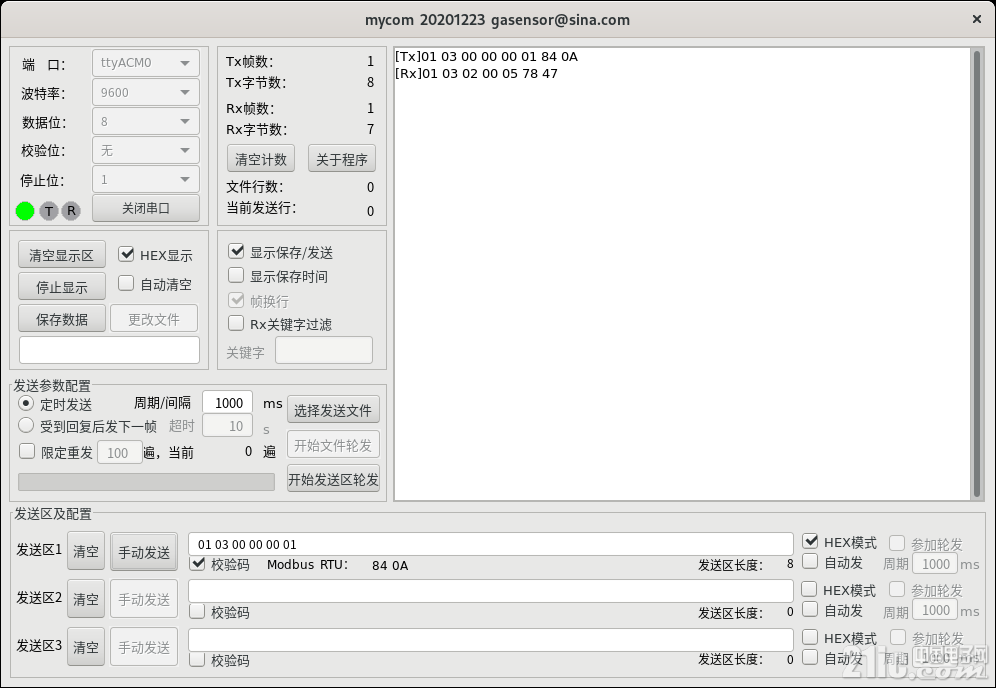Image resolution: width=996 pixels, height=688 pixels.
Task: Click the 发送区3 text input field
Action: pyautogui.click(x=490, y=639)
